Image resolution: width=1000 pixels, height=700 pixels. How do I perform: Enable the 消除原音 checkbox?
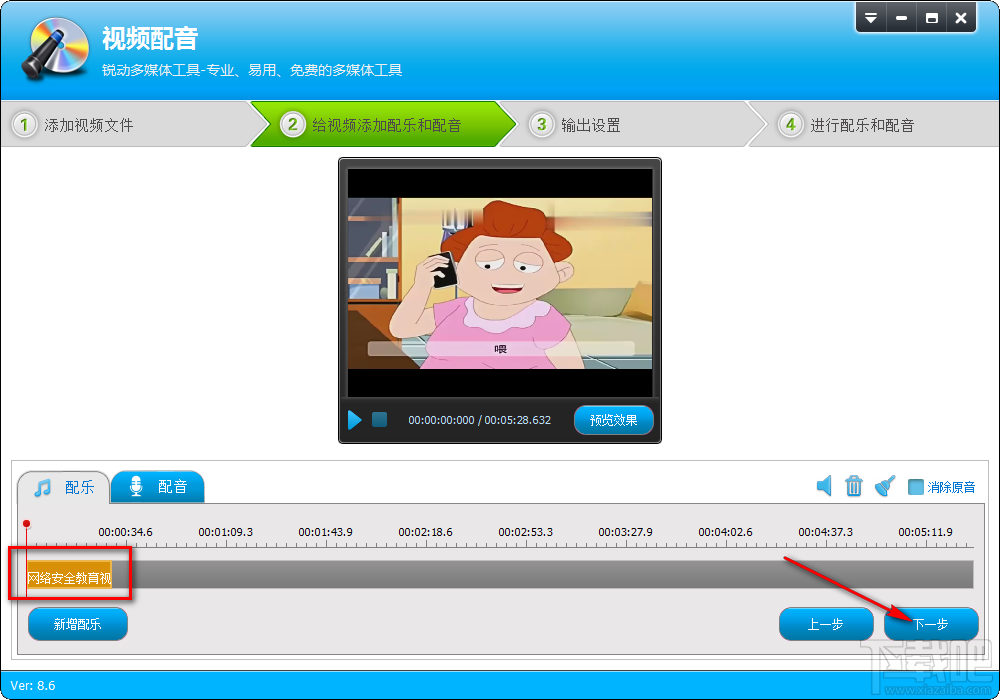pos(916,487)
